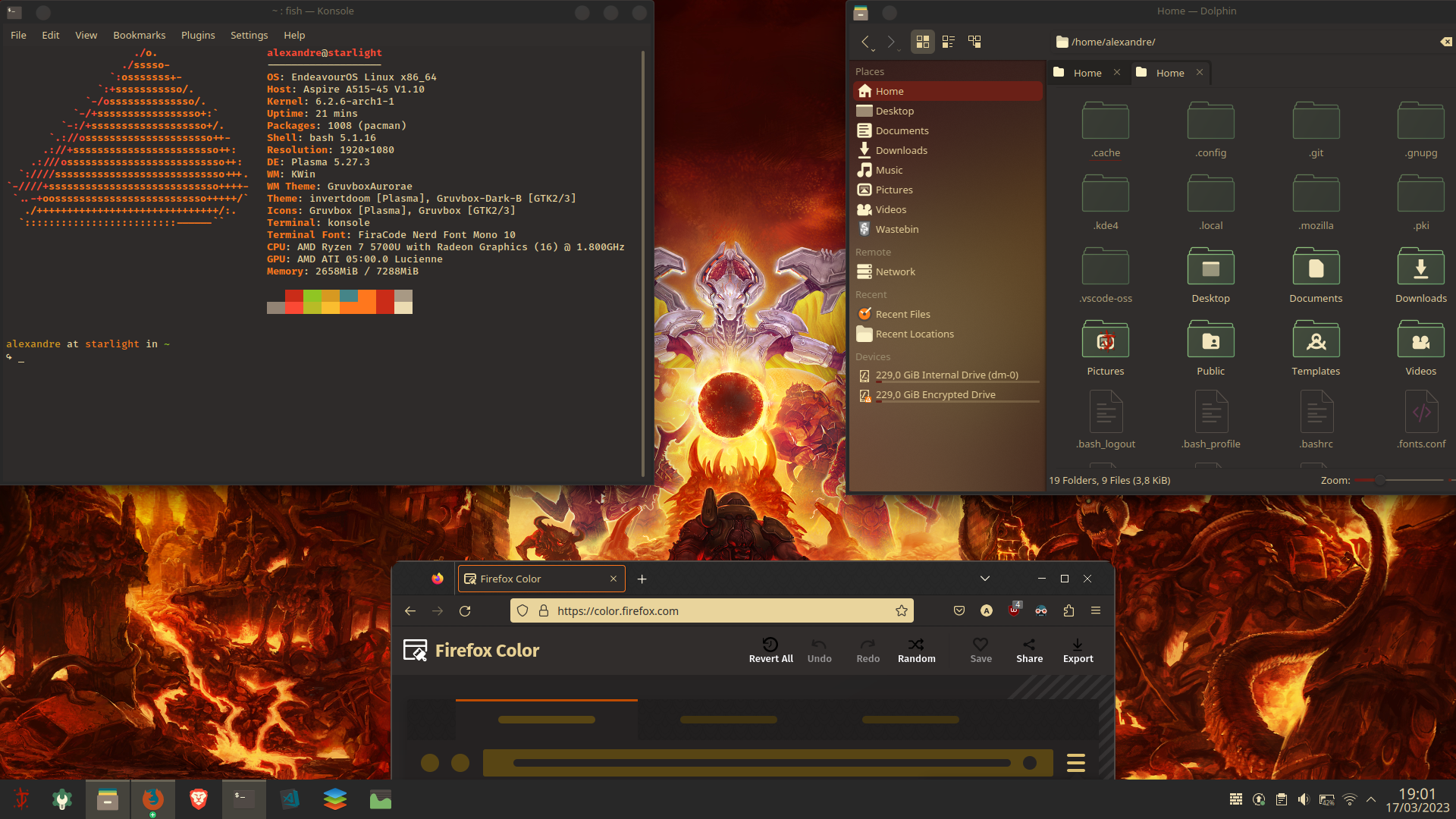Expand the Firefox list all tabs dropdown

tap(984, 579)
